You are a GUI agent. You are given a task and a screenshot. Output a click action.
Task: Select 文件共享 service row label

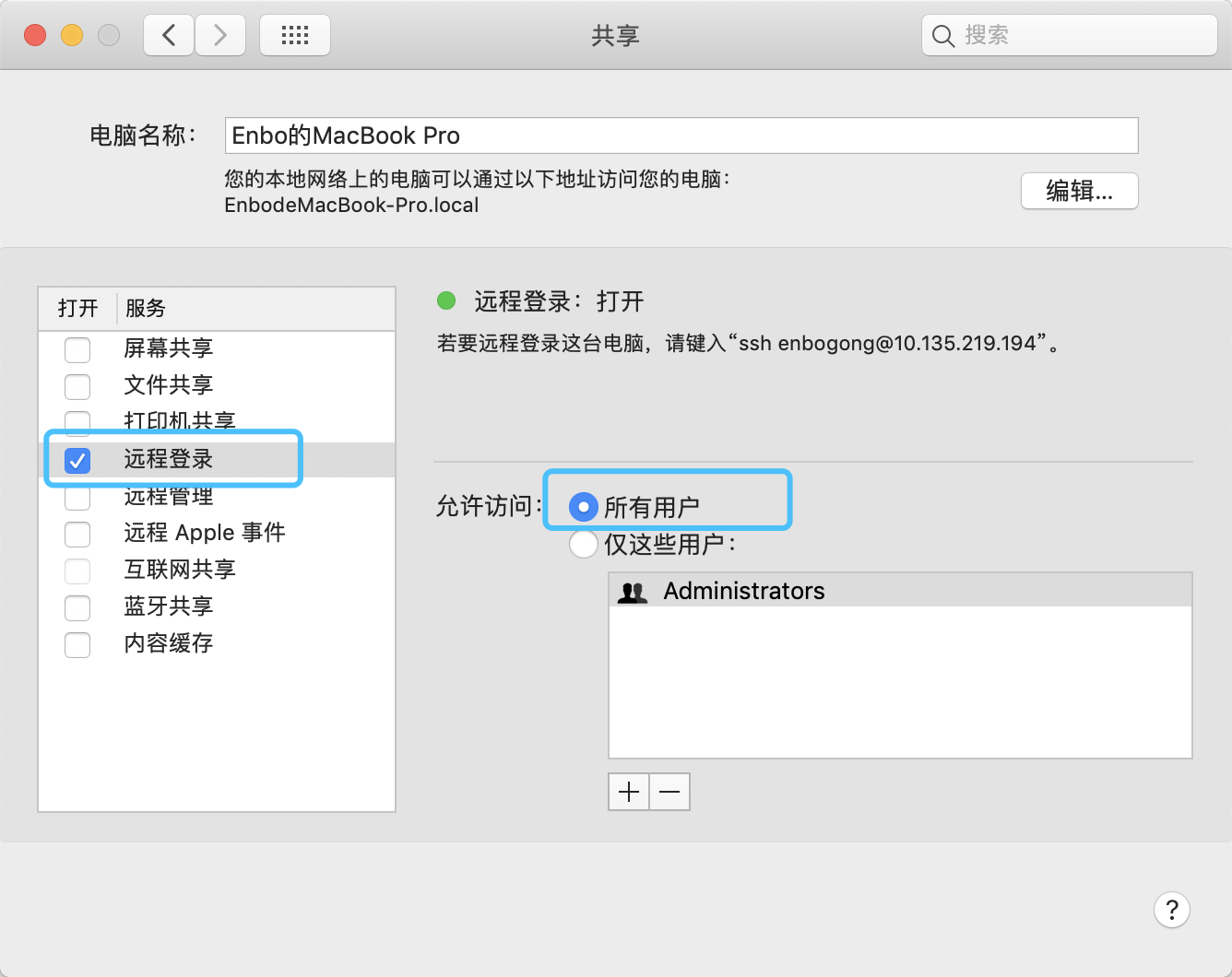pos(169,384)
